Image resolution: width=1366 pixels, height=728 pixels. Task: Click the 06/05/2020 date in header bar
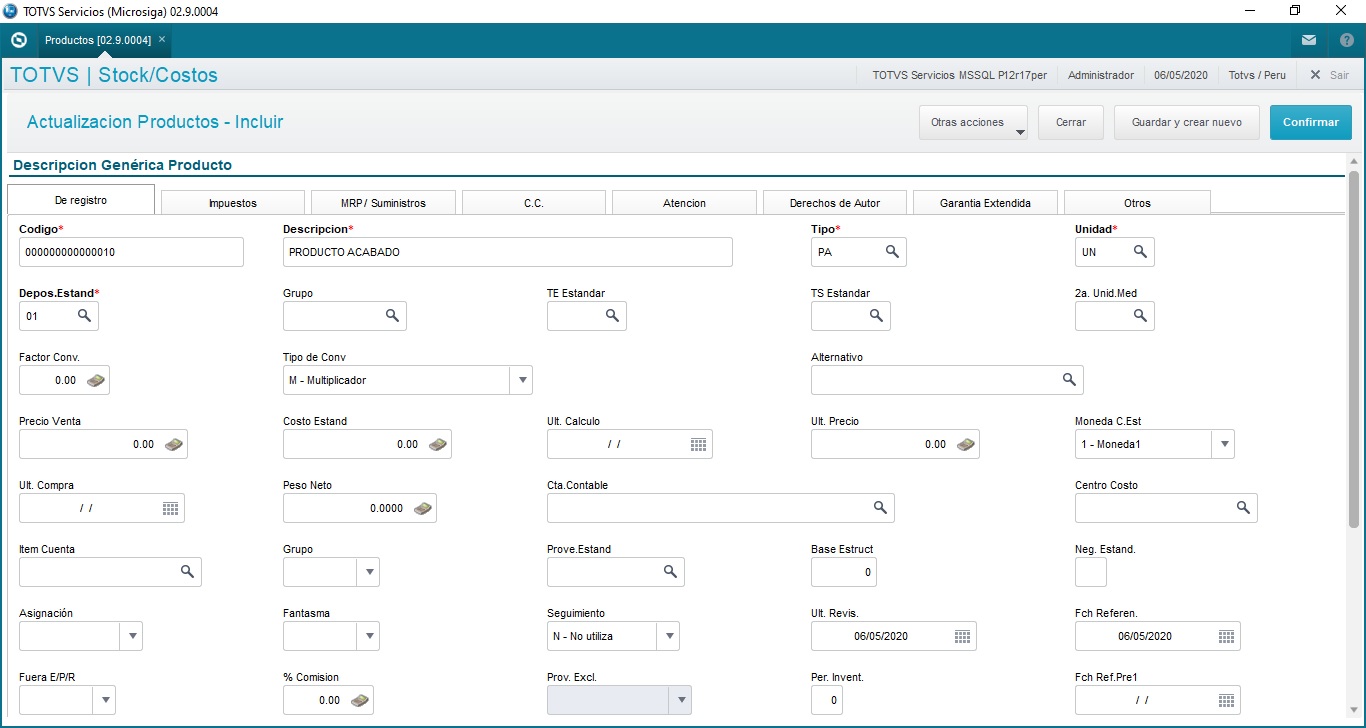pos(1181,75)
